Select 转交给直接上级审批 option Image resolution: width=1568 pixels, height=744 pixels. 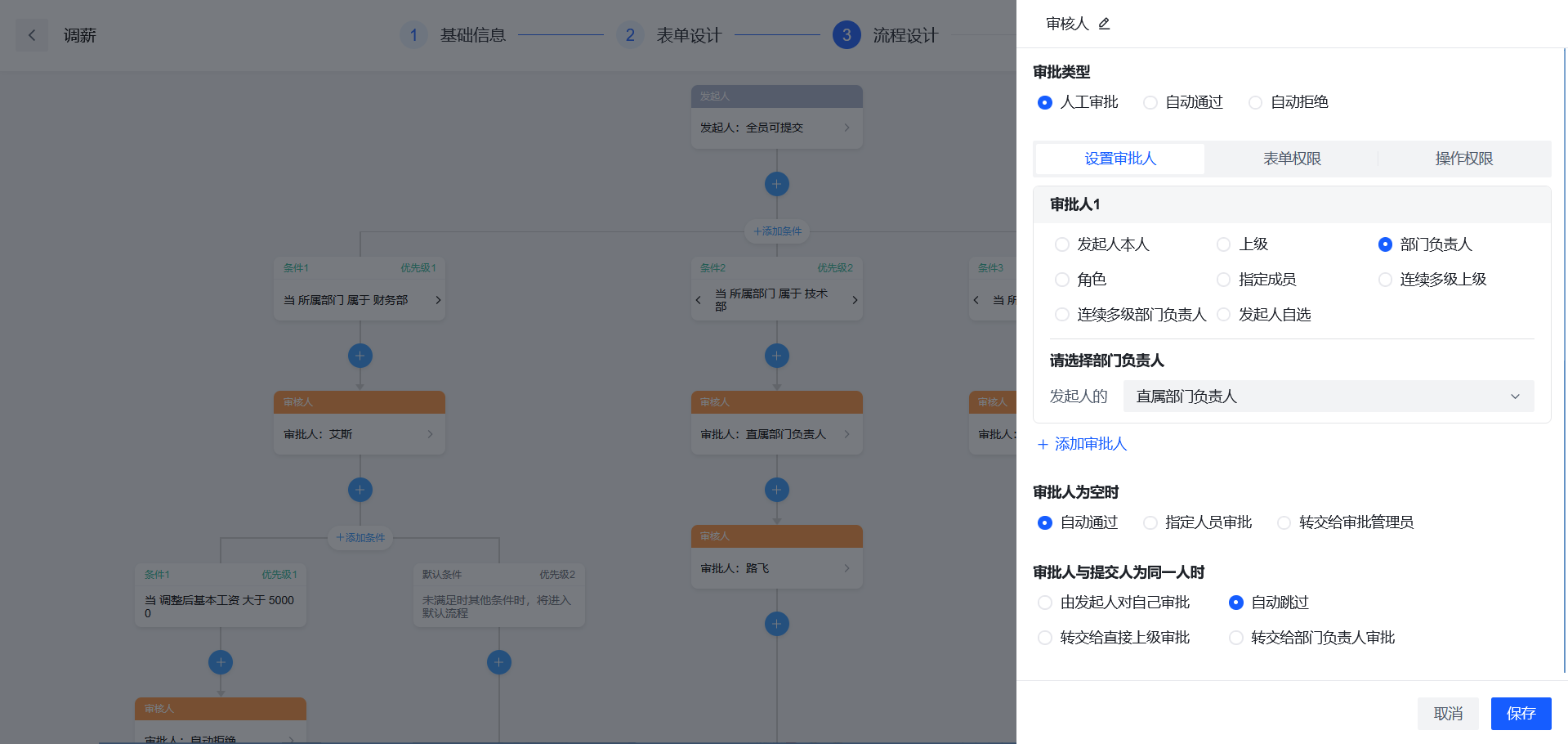tap(1113, 638)
